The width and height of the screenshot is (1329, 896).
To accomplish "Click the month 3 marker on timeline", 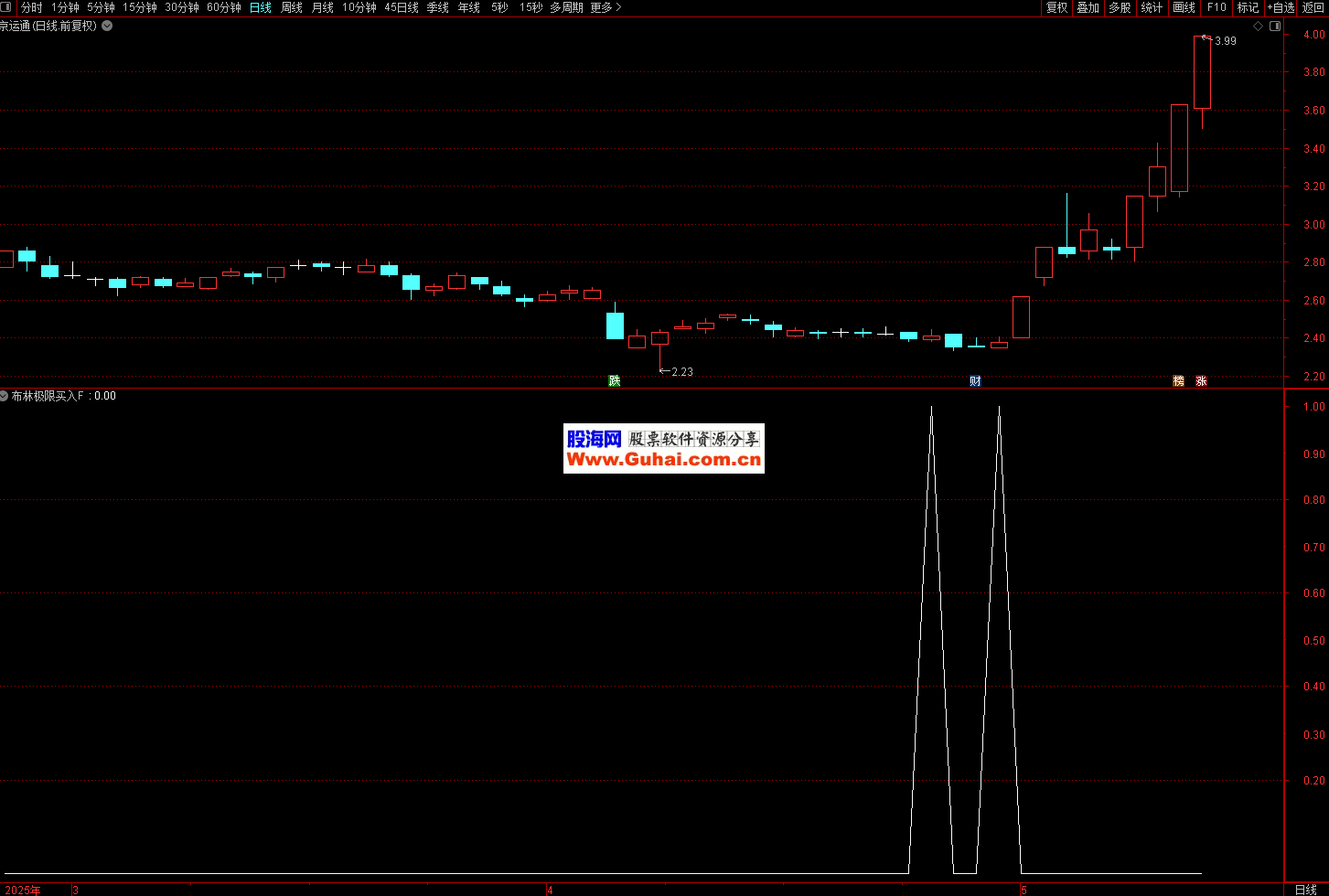I will click(x=76, y=890).
